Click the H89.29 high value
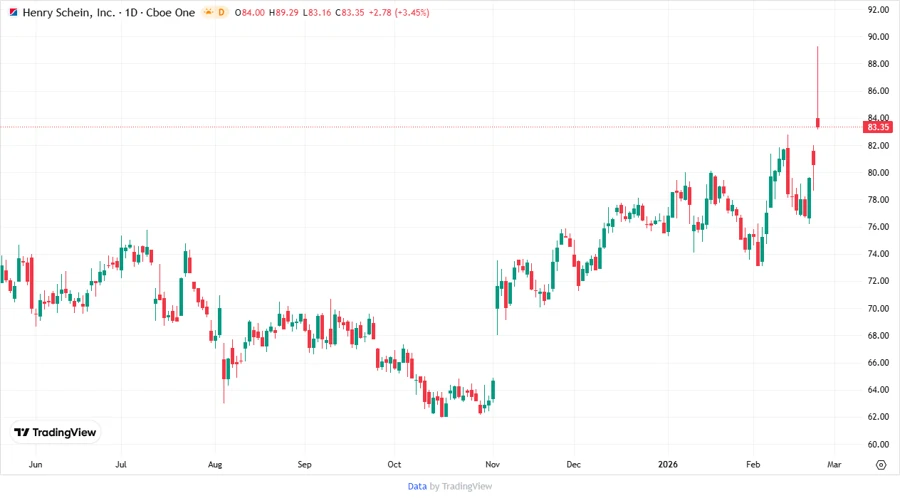The width and height of the screenshot is (900, 498). tap(284, 13)
